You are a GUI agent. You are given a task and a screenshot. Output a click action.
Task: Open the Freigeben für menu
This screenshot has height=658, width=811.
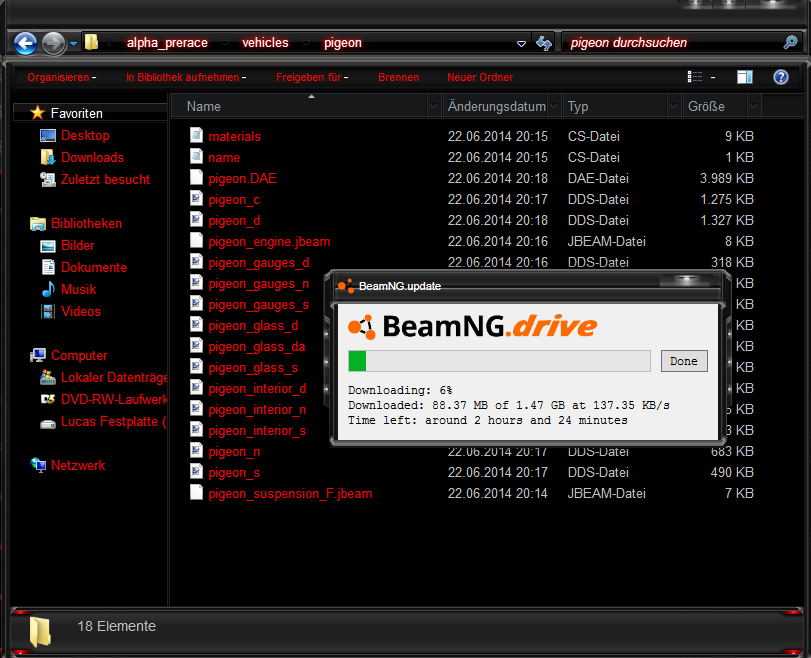(x=312, y=77)
